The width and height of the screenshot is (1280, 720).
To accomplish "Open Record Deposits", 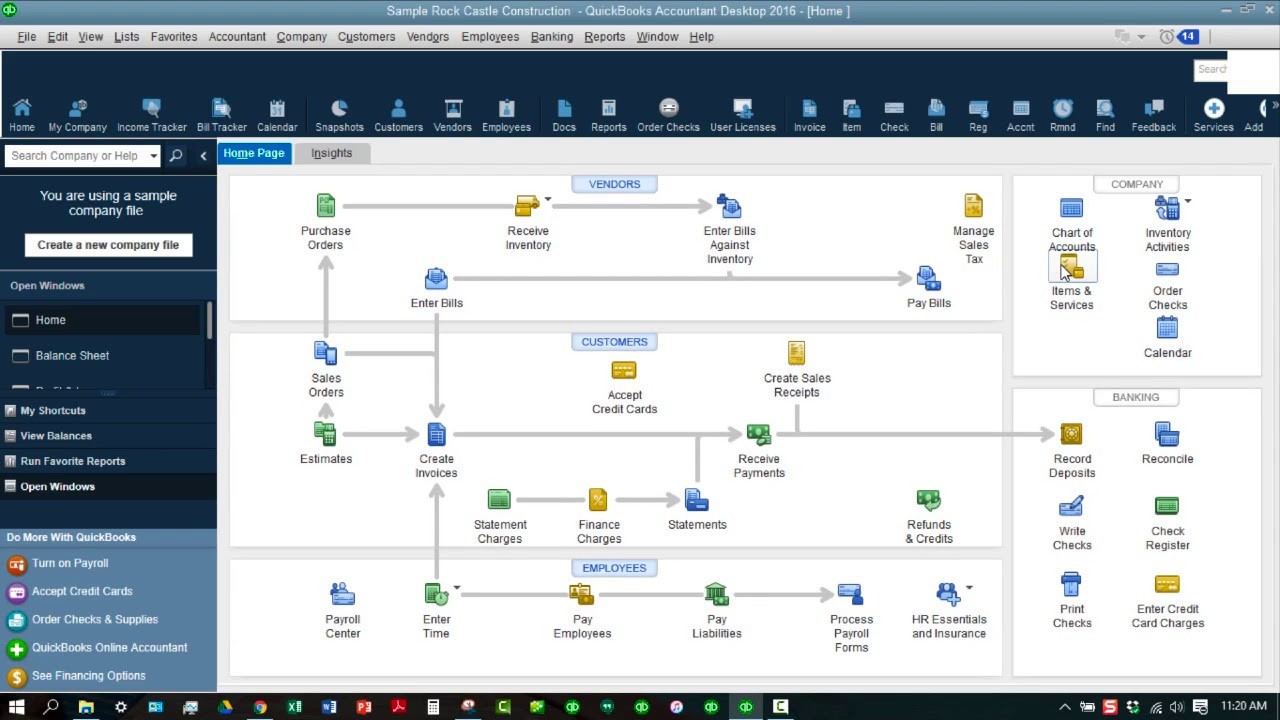I will pyautogui.click(x=1071, y=434).
